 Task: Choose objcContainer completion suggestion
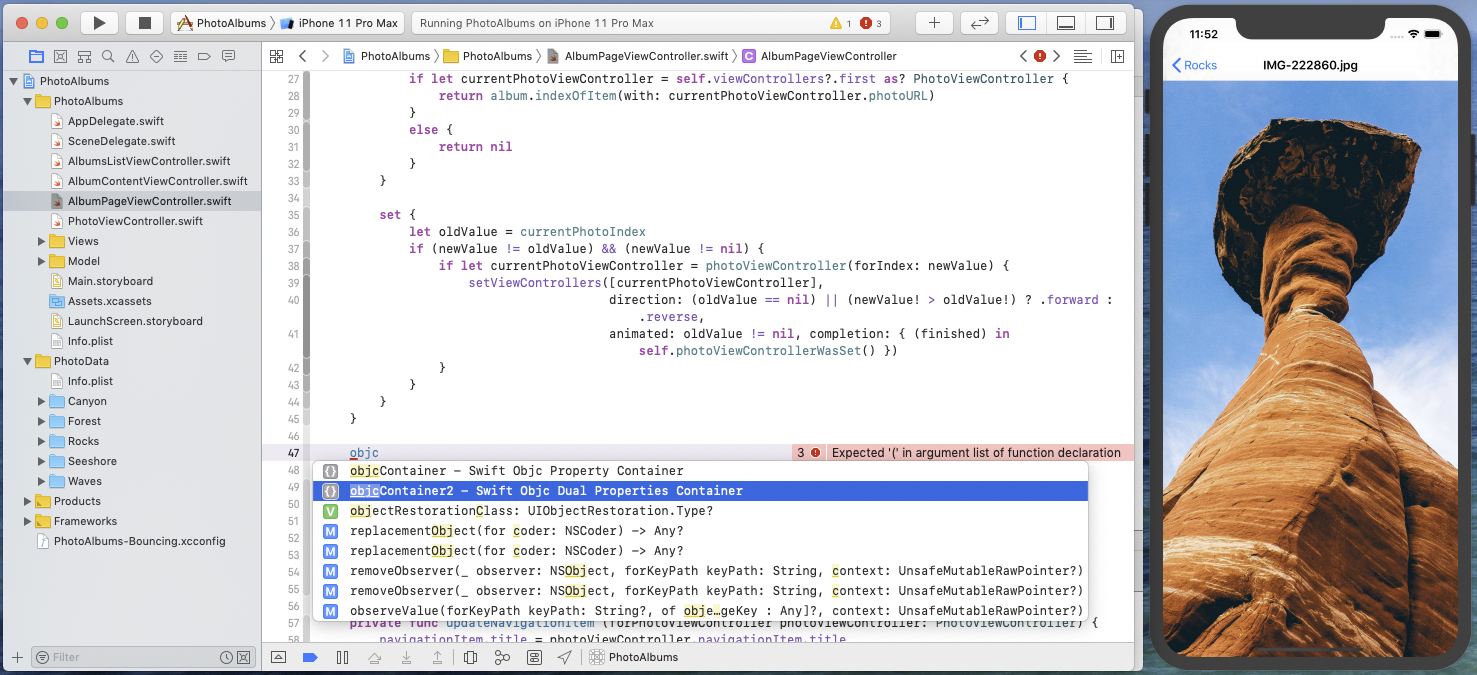700,471
